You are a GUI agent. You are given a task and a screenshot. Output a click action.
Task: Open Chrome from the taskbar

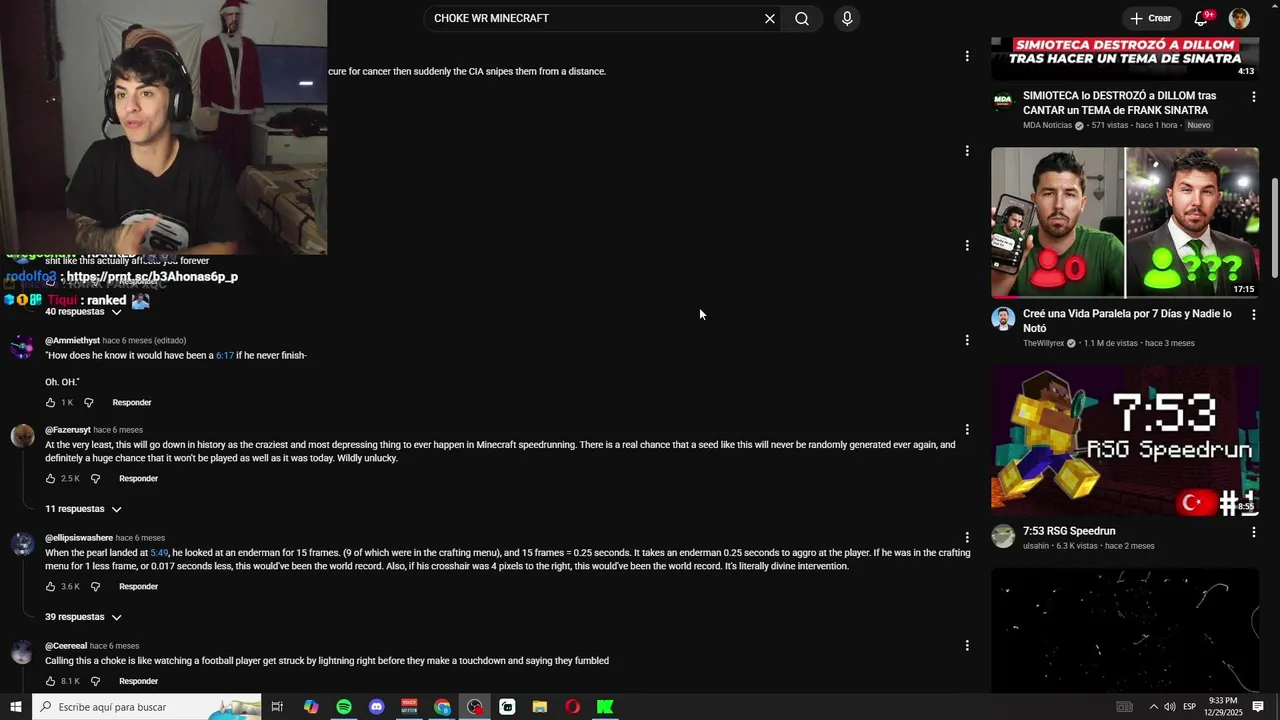(x=442, y=707)
